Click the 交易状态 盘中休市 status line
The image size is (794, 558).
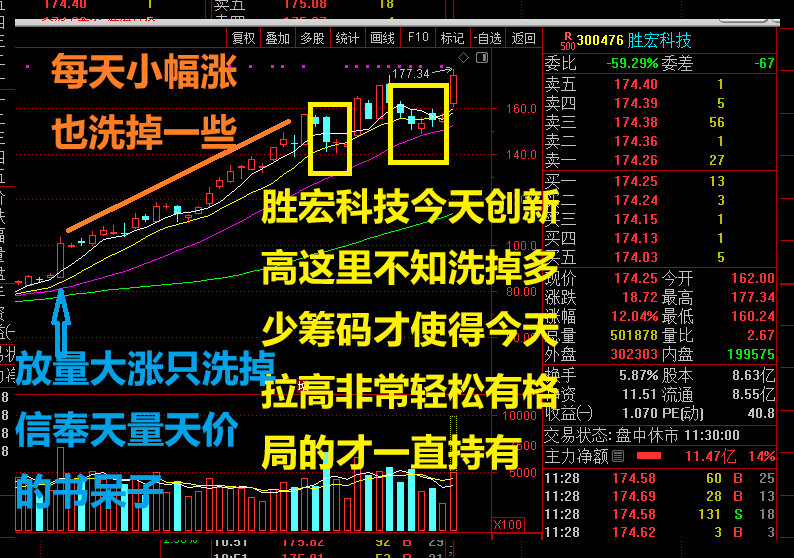click(x=642, y=435)
